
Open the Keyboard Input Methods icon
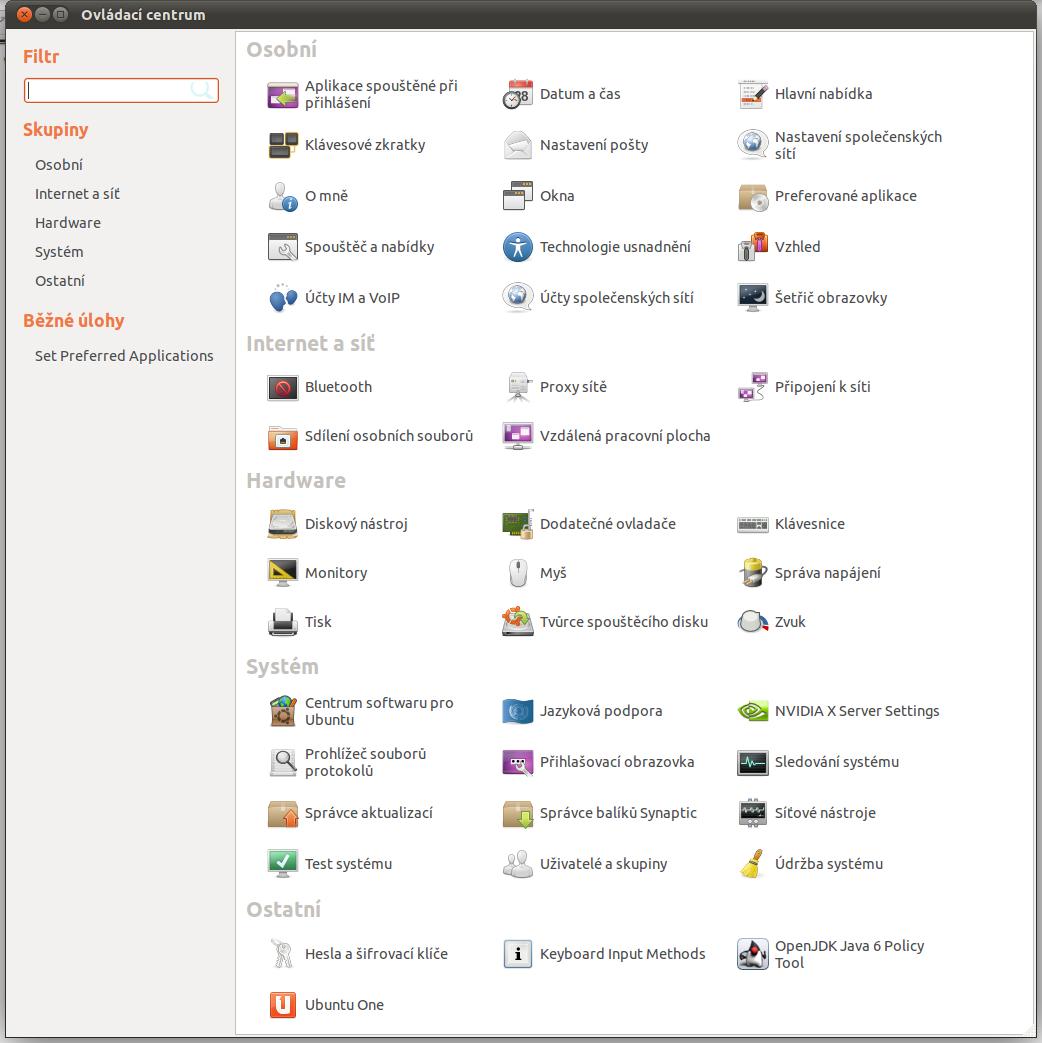pyautogui.click(x=518, y=954)
